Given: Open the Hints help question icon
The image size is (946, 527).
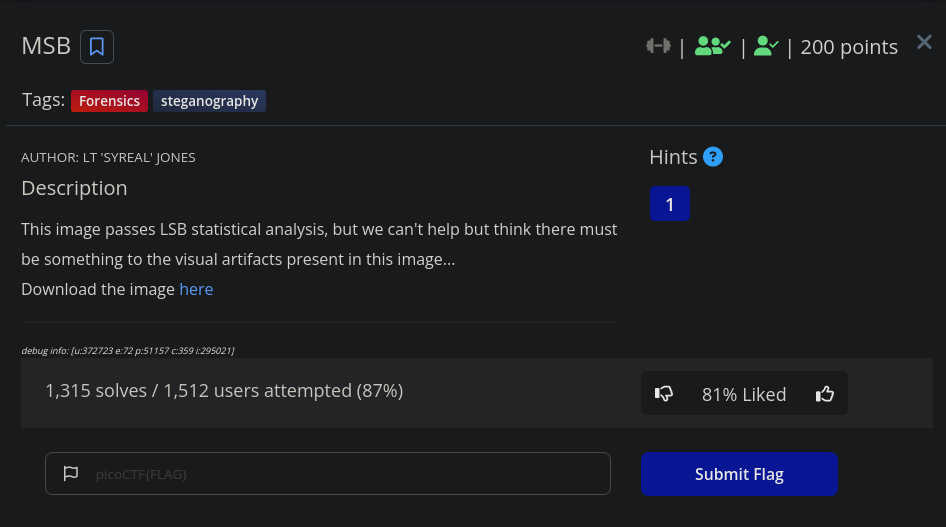Looking at the screenshot, I should point(713,157).
